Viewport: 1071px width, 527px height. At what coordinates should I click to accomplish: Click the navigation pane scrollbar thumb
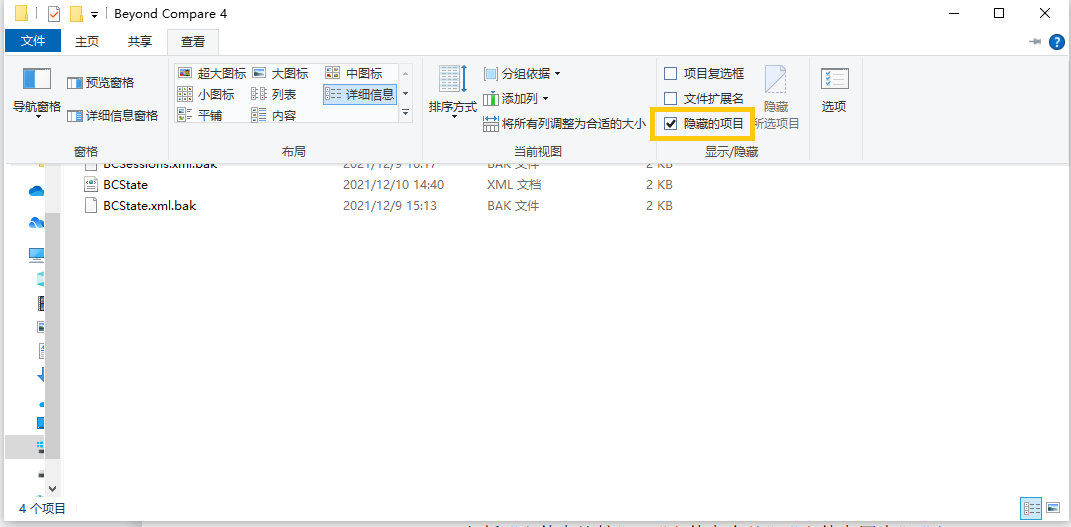53,334
